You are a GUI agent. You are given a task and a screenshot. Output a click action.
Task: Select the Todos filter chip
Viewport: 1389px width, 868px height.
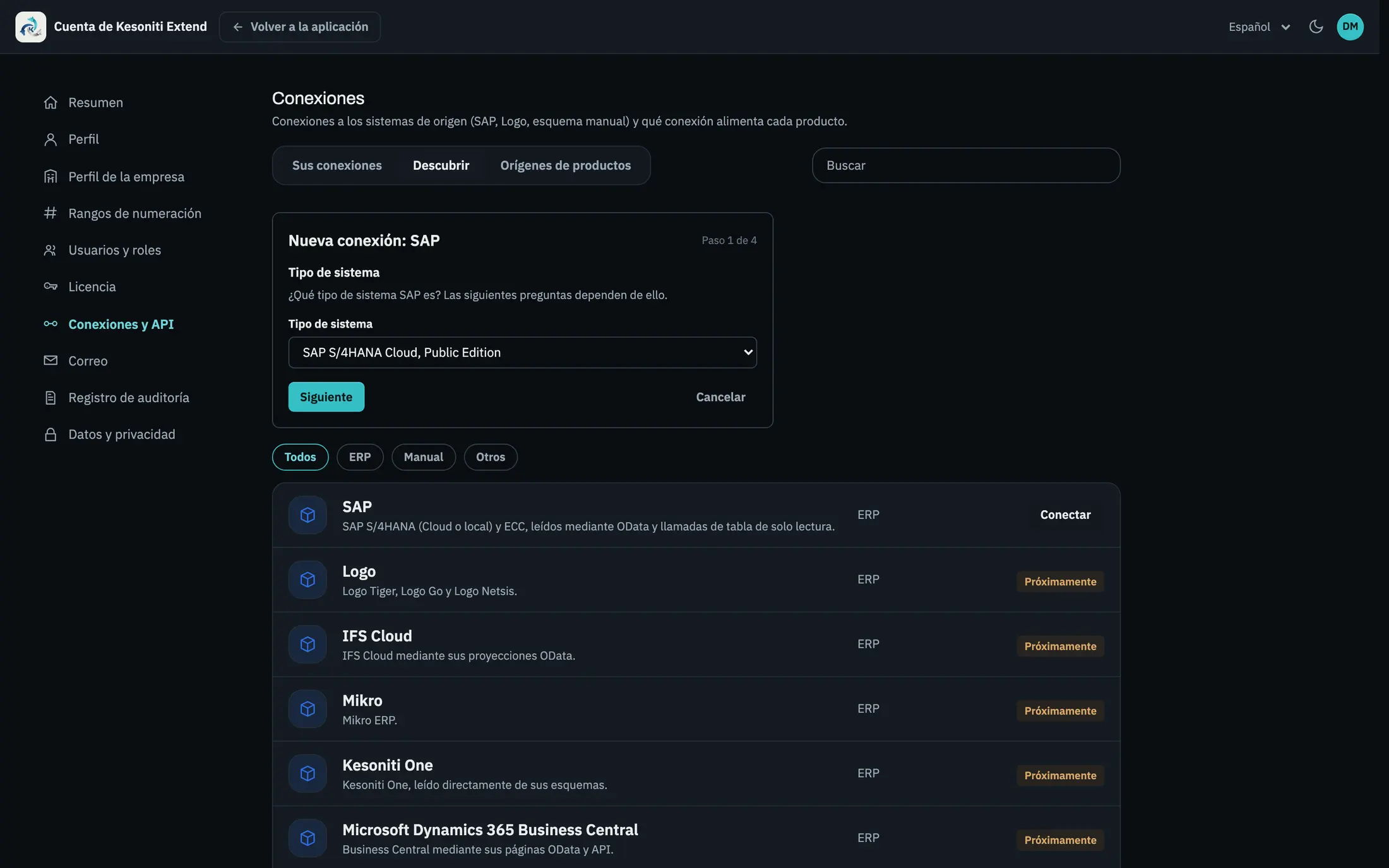(300, 457)
